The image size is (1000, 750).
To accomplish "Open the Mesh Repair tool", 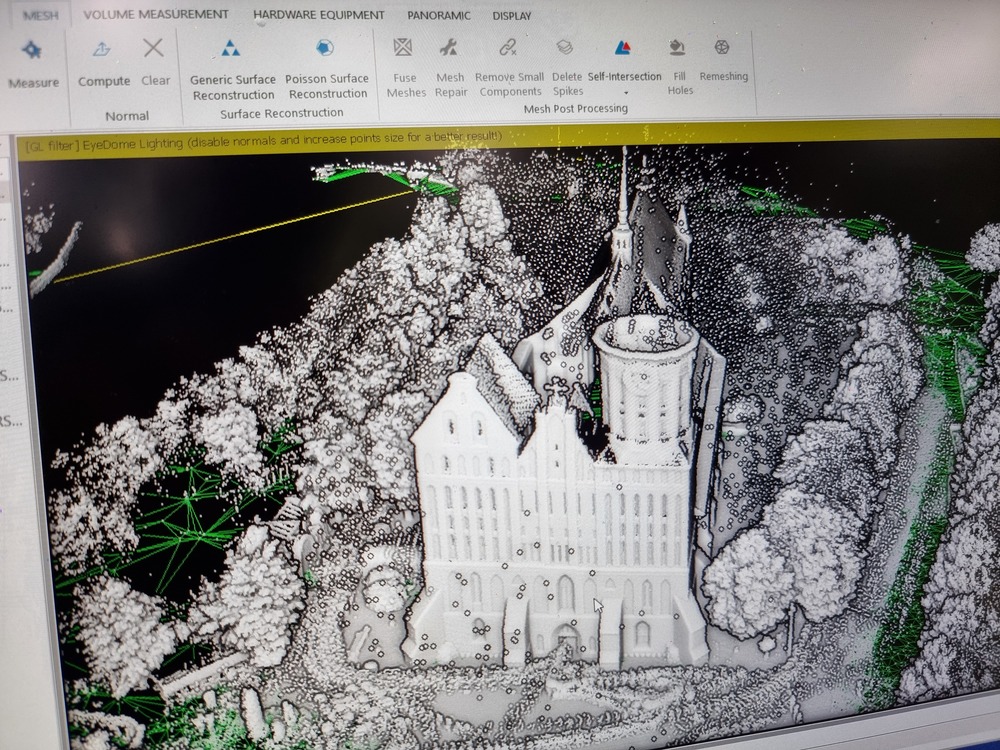I will [449, 48].
